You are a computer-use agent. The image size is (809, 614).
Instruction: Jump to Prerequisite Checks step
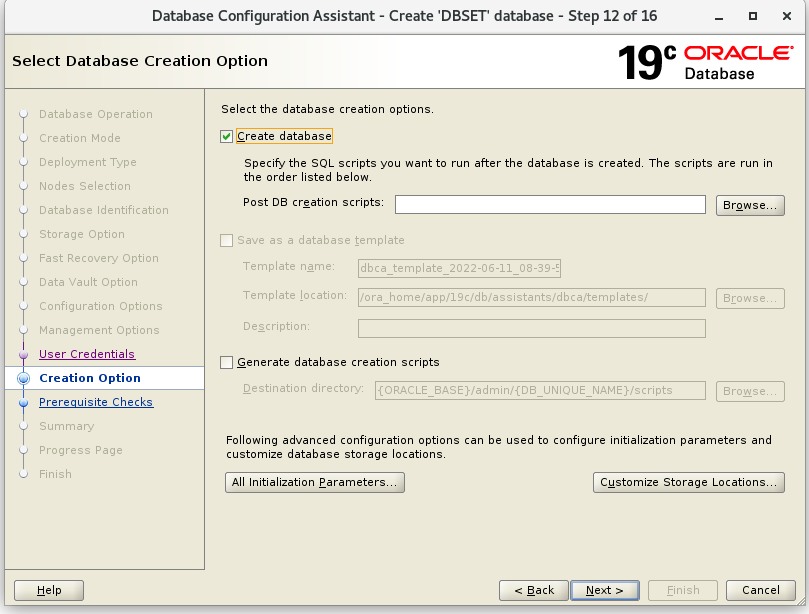pyautogui.click(x=96, y=402)
